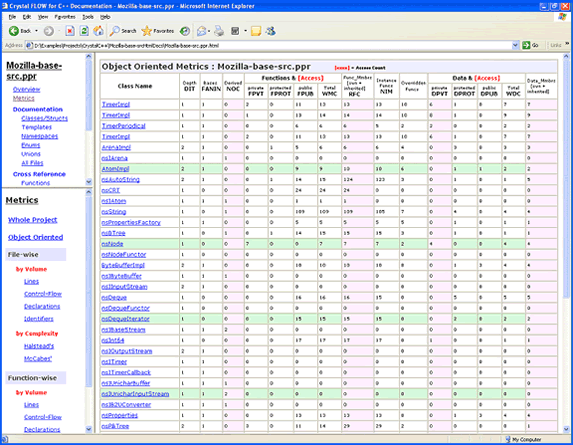This screenshot has height=445, width=573.
Task: Click the Home icon in toolbar
Action: (98, 31)
